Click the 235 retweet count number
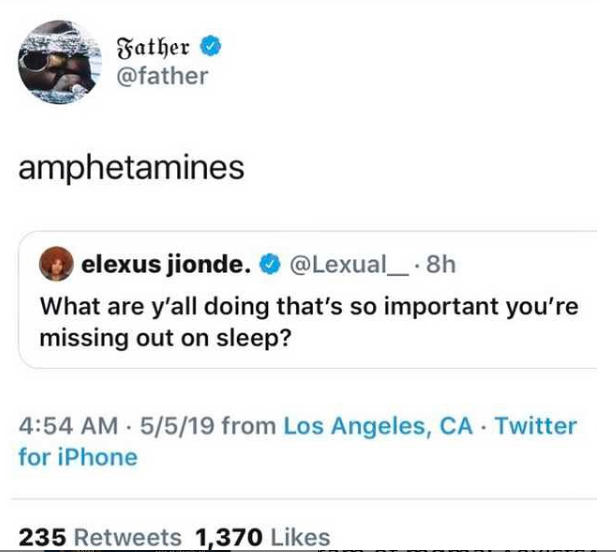 click(x=42, y=537)
